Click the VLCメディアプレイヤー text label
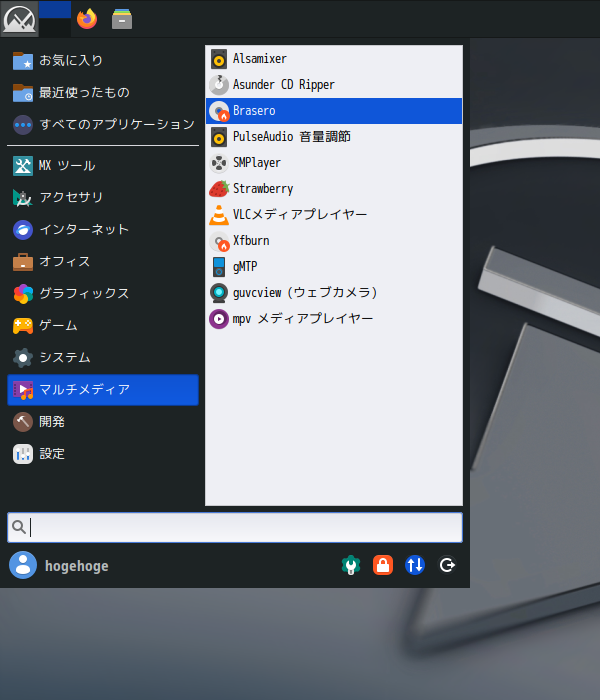 (300, 215)
